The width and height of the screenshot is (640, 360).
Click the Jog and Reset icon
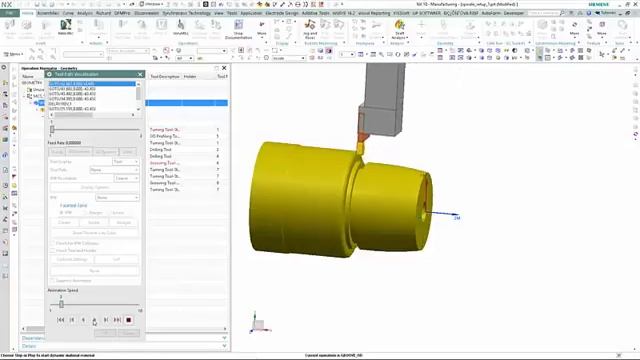(x=310, y=29)
